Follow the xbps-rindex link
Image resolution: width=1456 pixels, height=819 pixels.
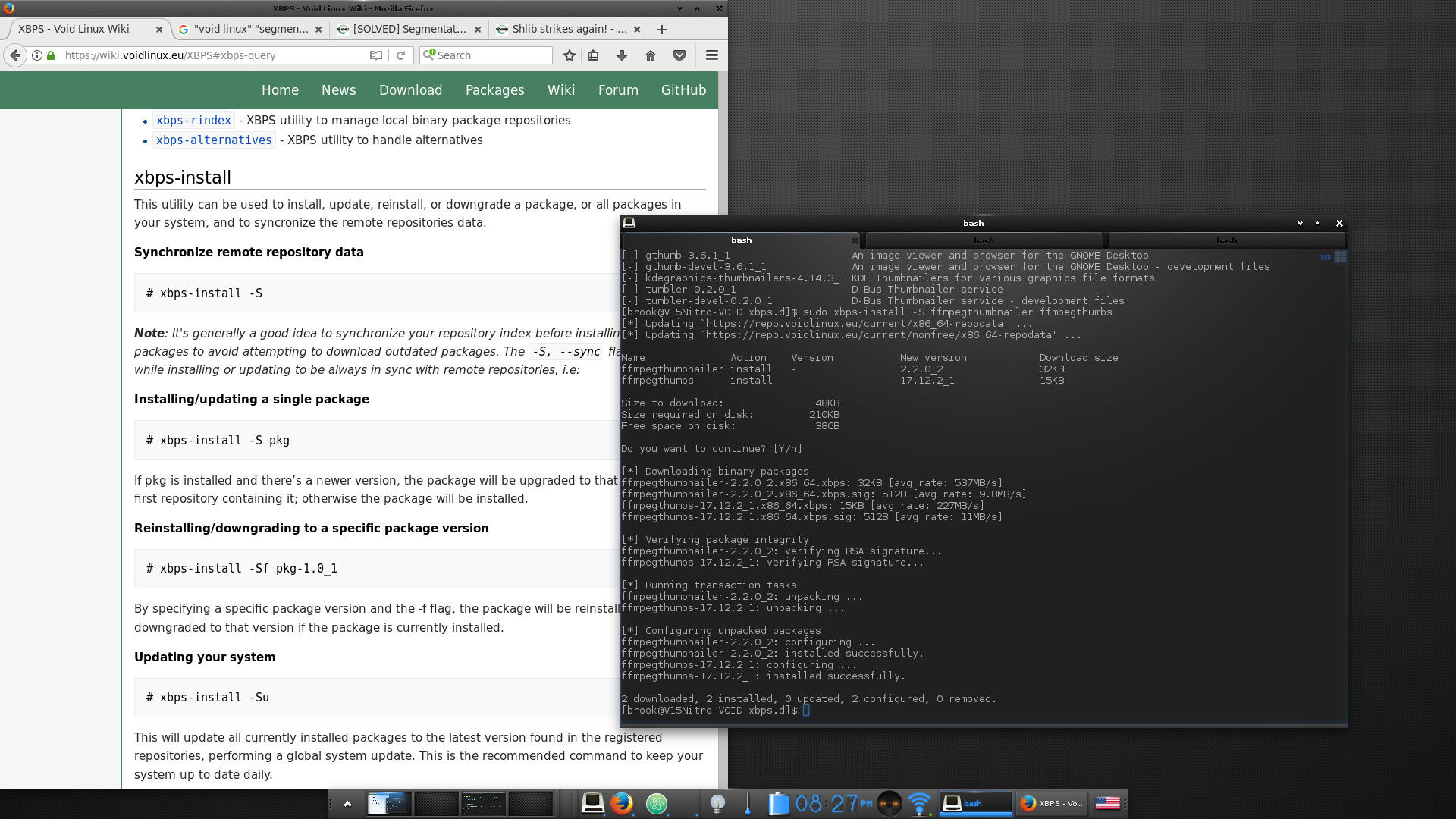coord(193,121)
